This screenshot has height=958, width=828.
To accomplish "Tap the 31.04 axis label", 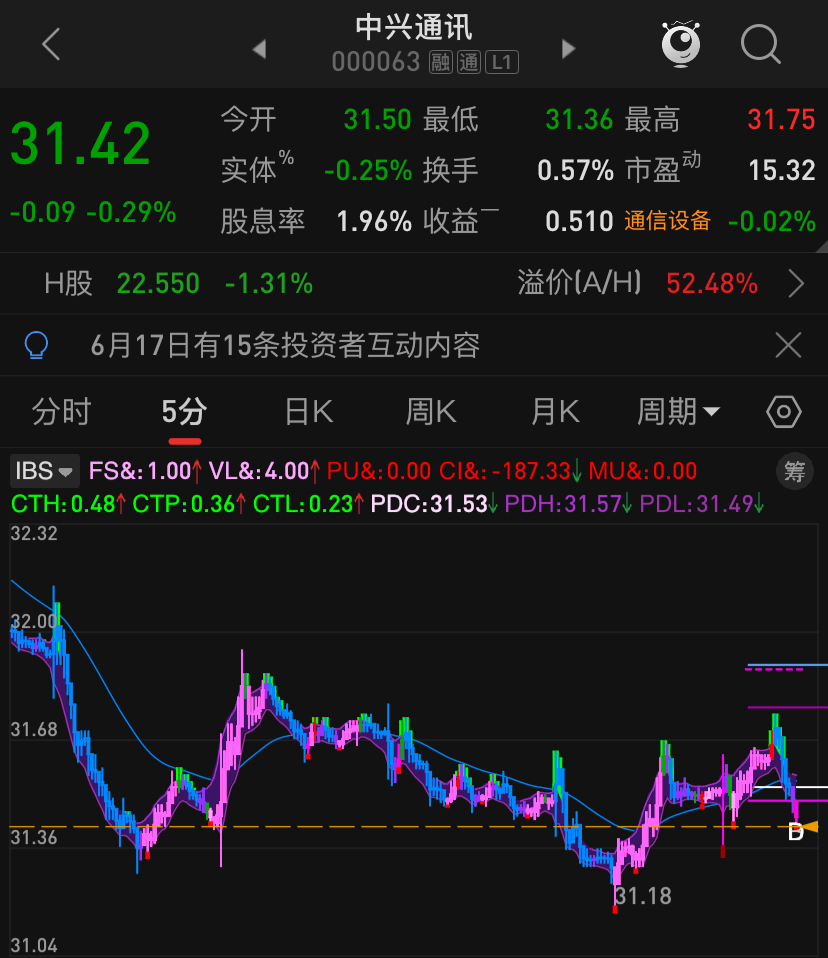I will click(34, 946).
